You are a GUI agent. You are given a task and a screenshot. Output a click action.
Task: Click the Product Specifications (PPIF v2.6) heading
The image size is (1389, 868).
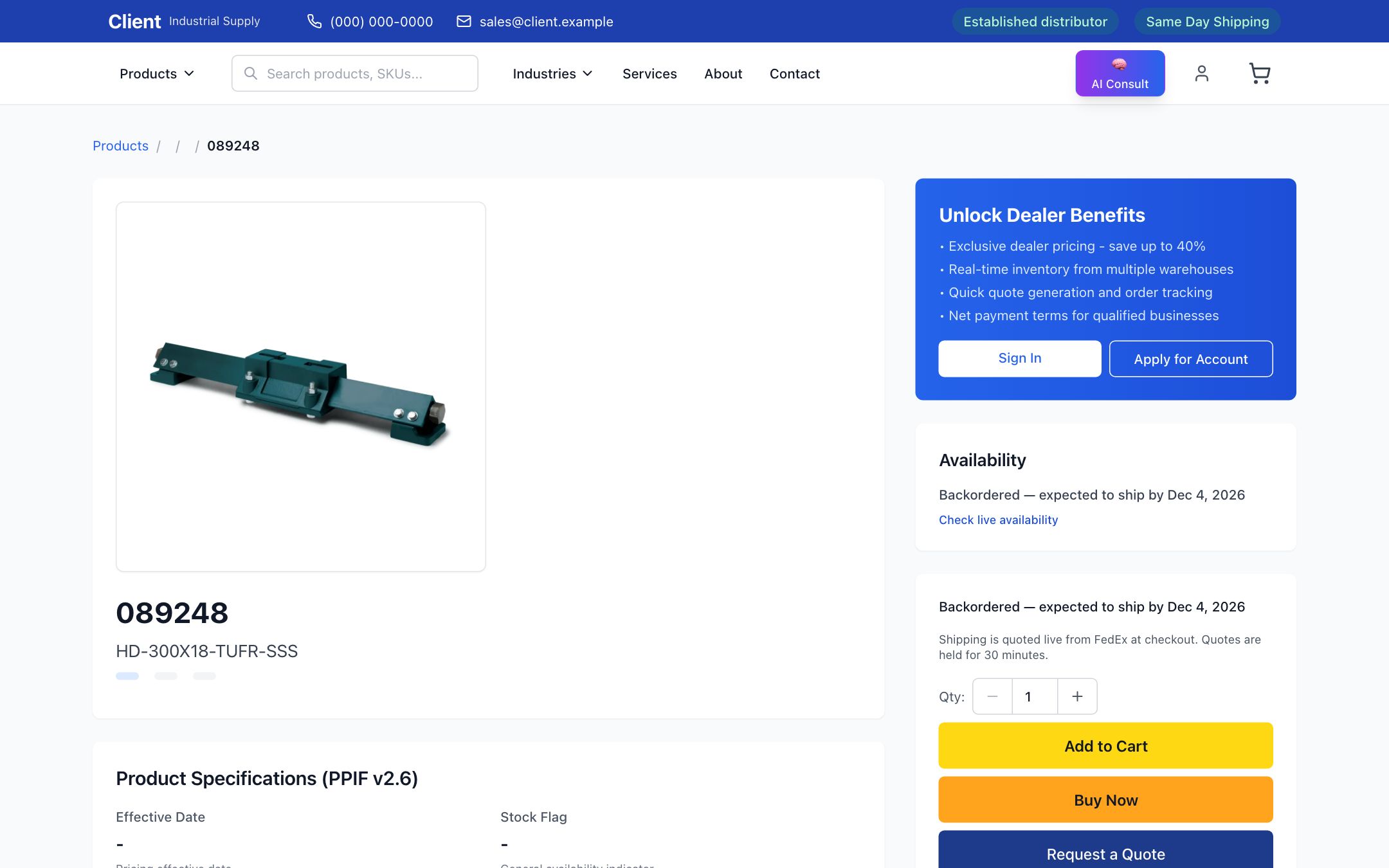[267, 779]
